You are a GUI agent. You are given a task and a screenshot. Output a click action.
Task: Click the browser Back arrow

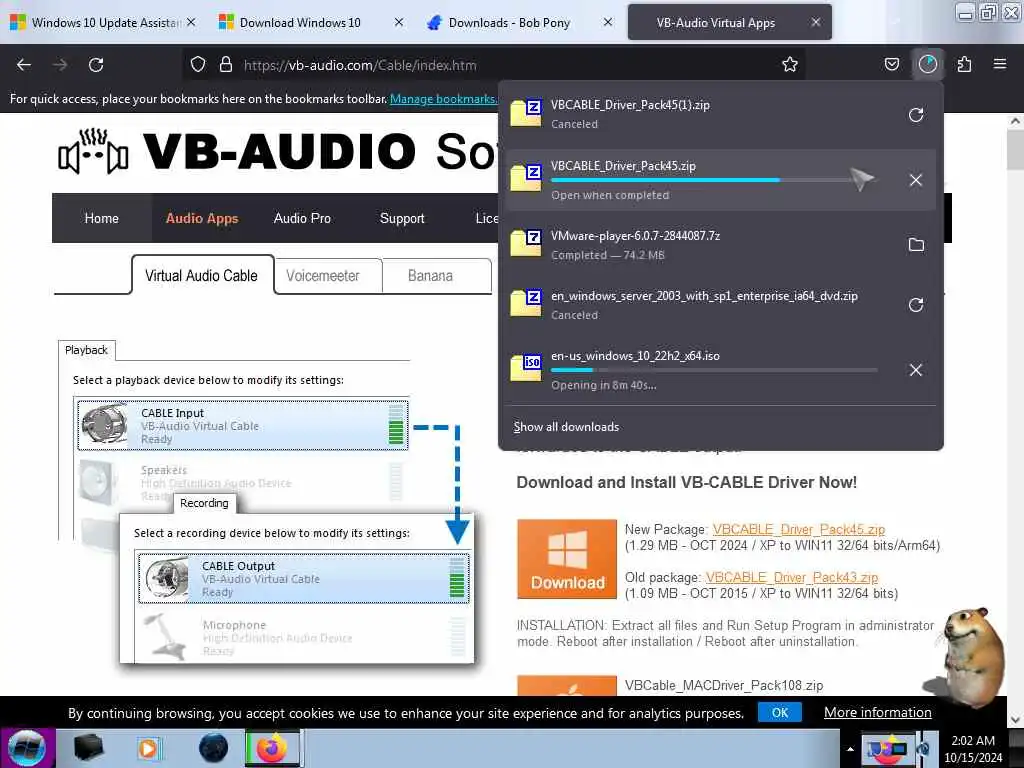(x=24, y=65)
